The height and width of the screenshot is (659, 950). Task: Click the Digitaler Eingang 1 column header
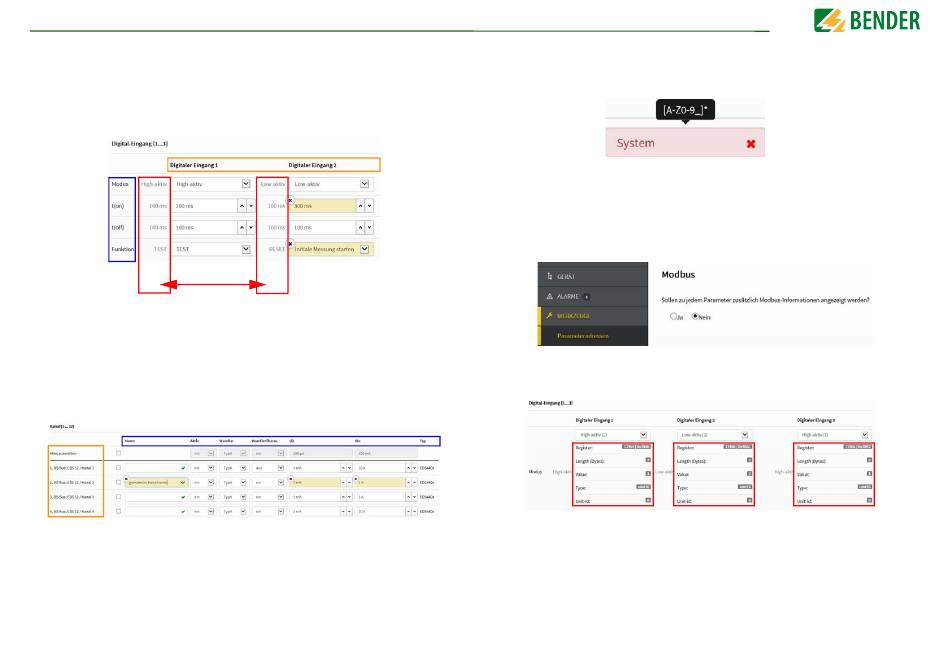[193, 165]
